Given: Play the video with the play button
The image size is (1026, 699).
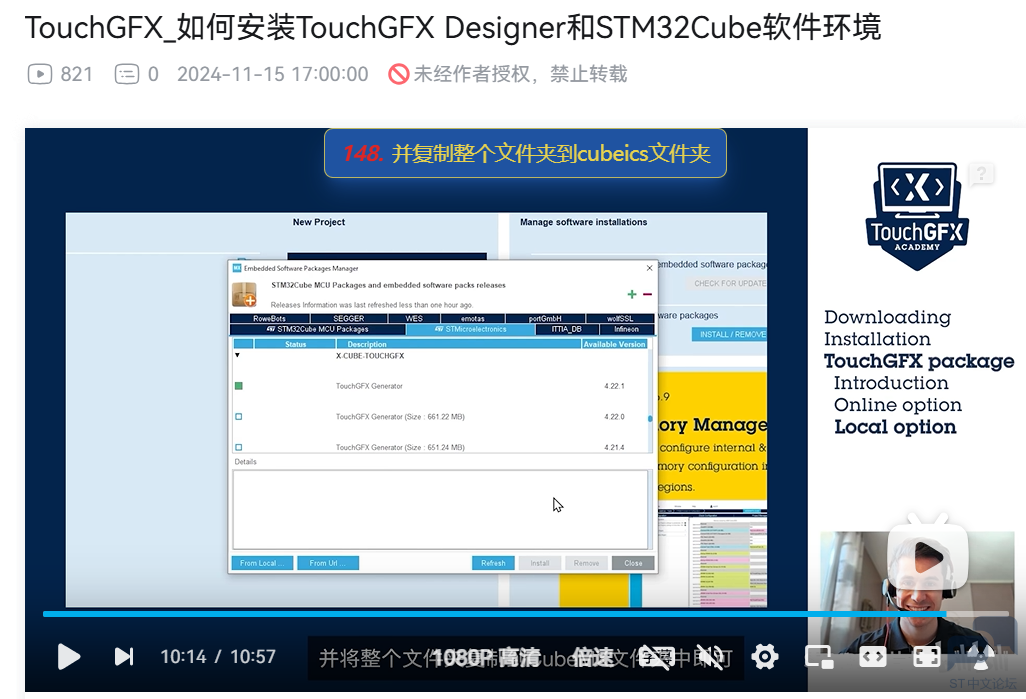Looking at the screenshot, I should click(x=69, y=656).
